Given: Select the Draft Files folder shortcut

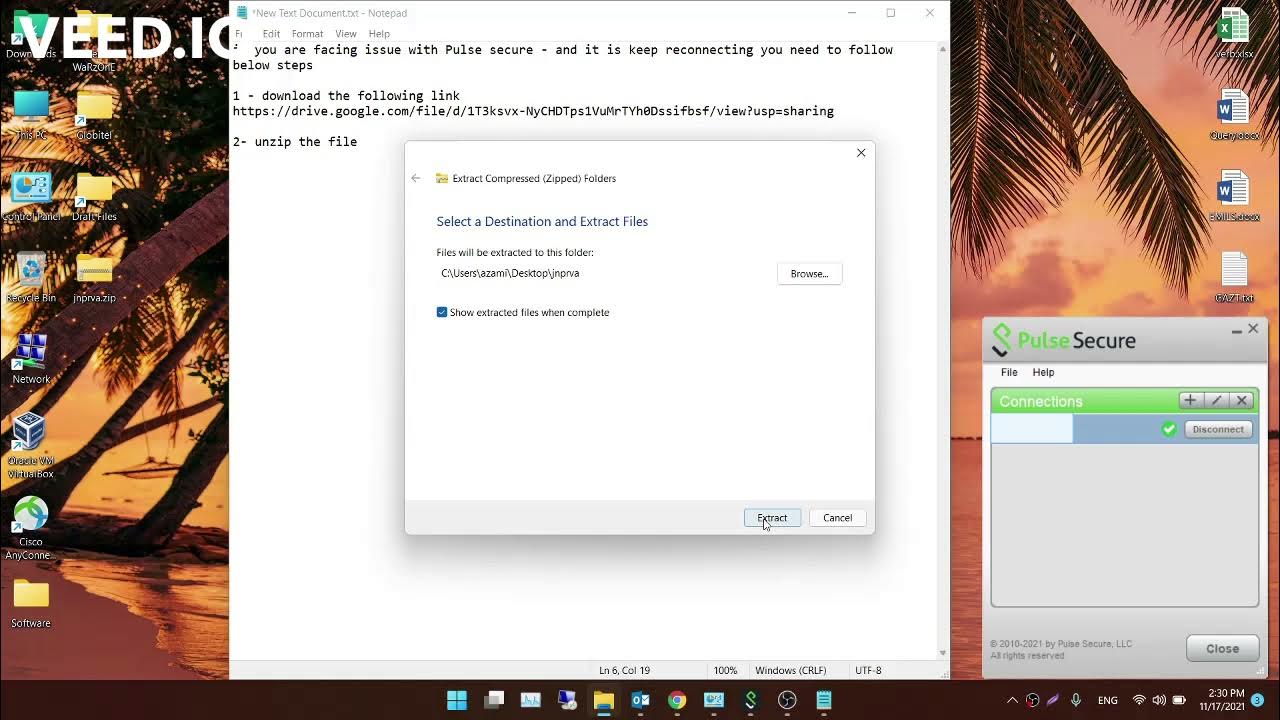Looking at the screenshot, I should pyautogui.click(x=94, y=196).
